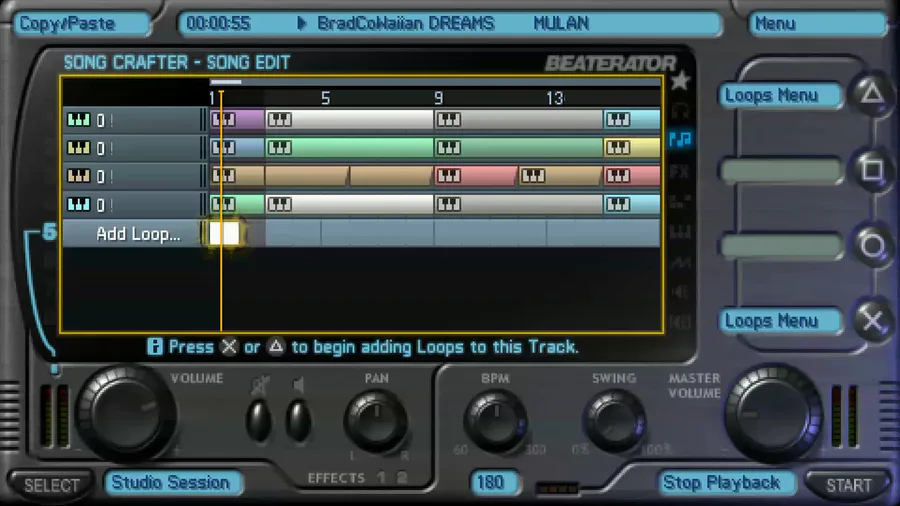Open the top-right Menu

click(817, 24)
